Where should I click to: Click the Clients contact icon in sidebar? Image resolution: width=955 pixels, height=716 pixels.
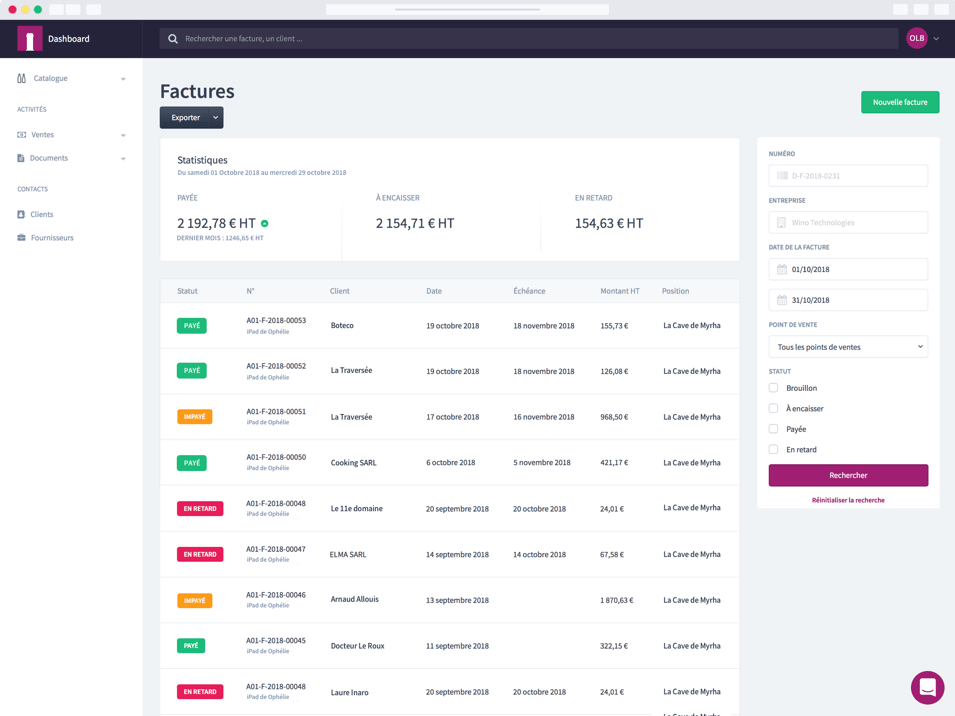tap(21, 214)
